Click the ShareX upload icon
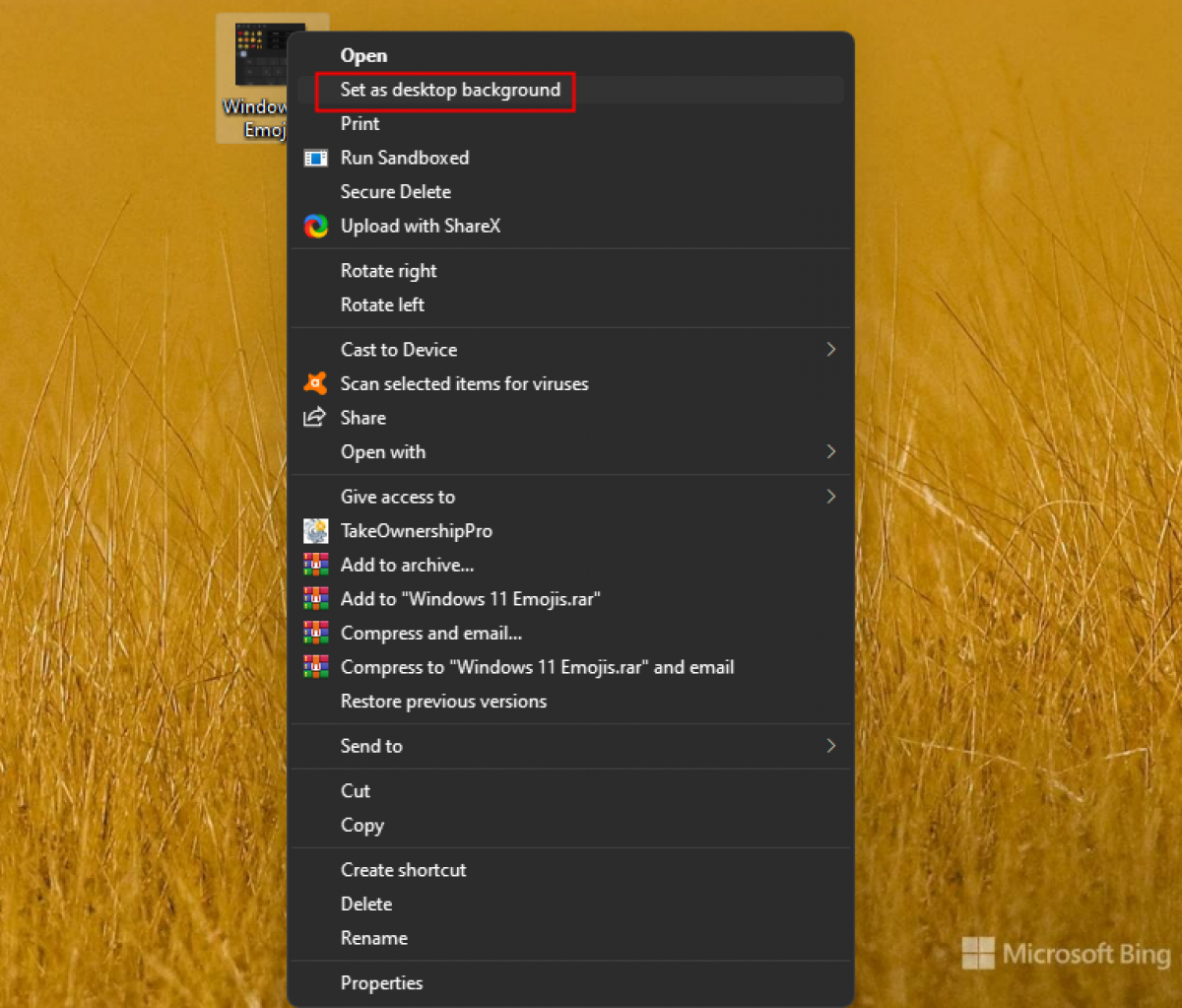Screen dimensions: 1182x1008 tap(315, 226)
